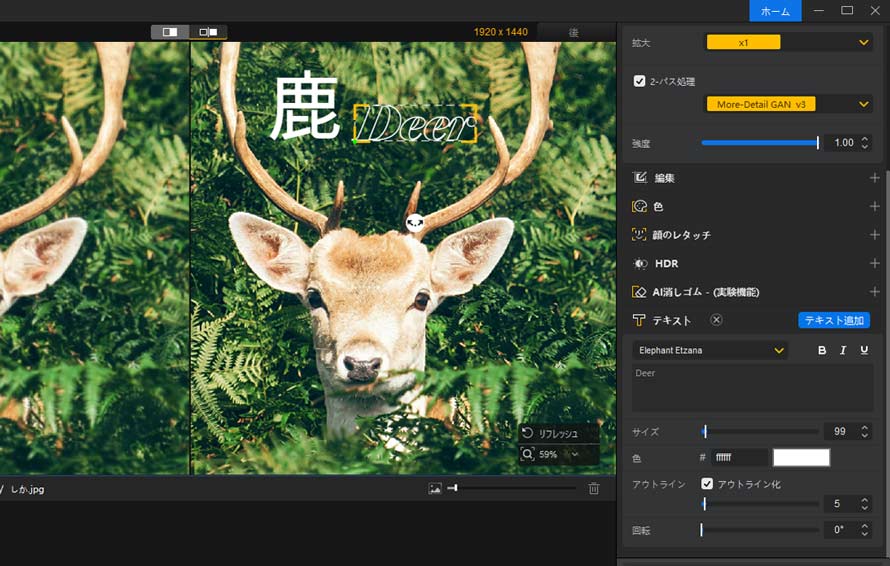890x566 pixels.
Task: Click the リフレッシュ refresh button
Action: coord(559,433)
